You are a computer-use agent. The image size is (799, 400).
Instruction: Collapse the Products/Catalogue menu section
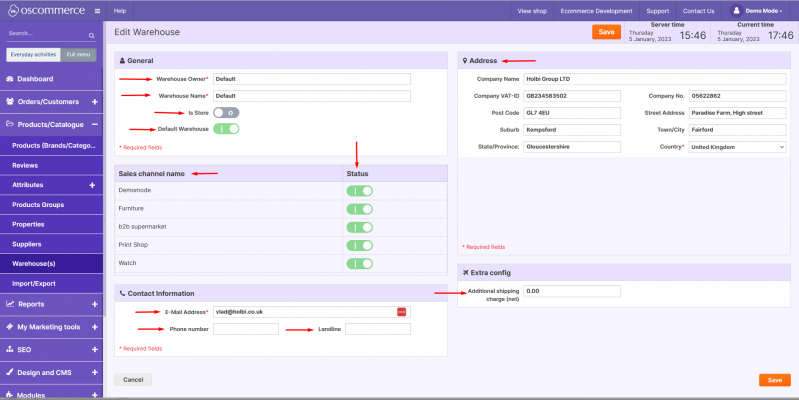94,125
